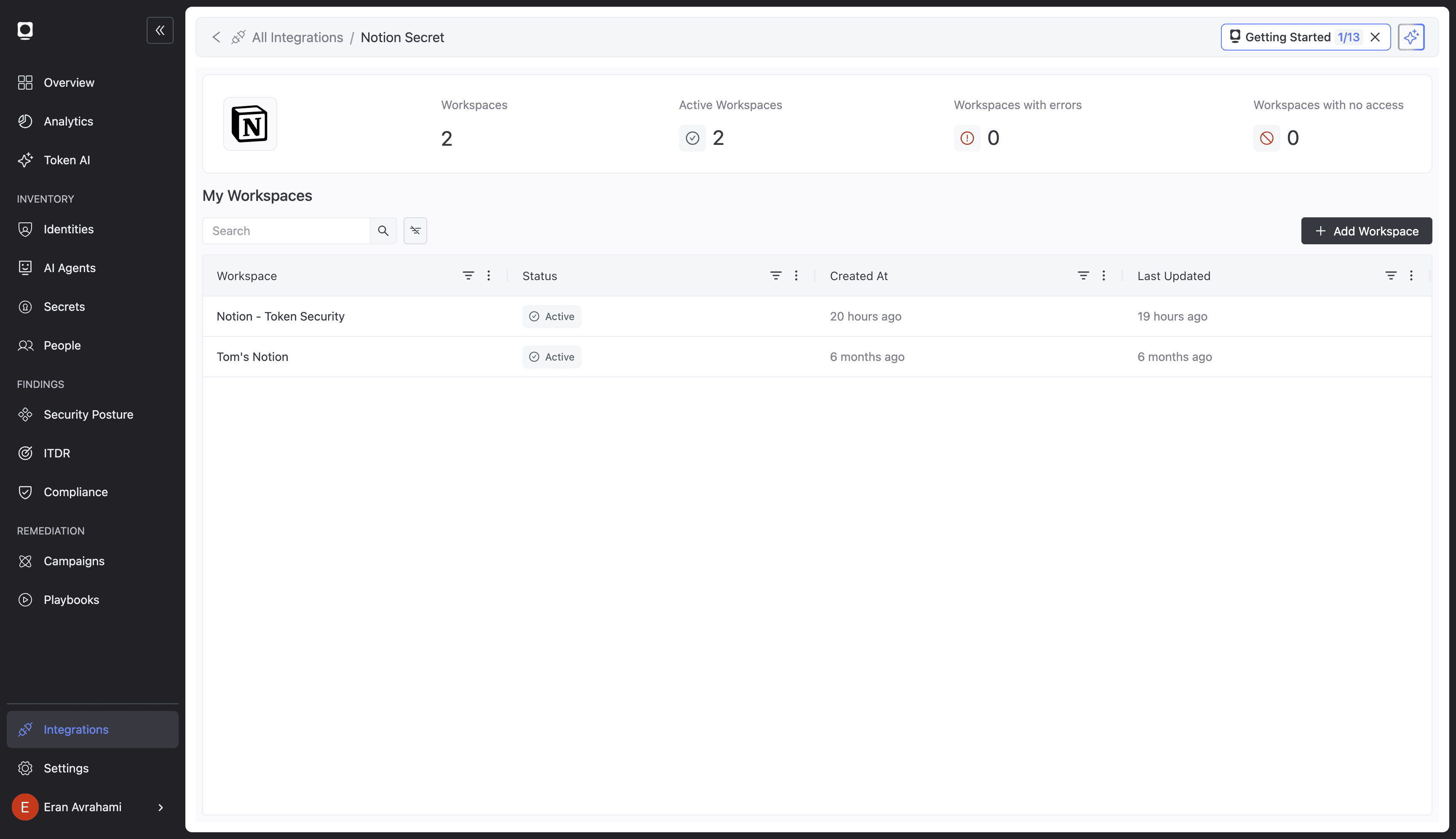
Task: Open filter for Last Updated column
Action: [1391, 275]
